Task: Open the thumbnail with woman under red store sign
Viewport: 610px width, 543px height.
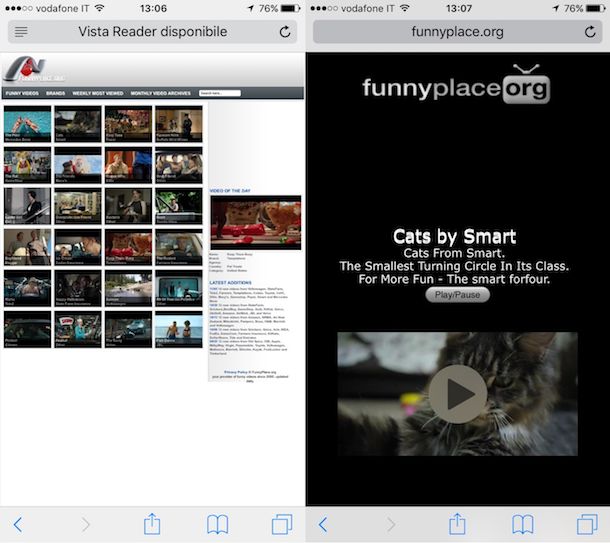Action: tap(78, 329)
